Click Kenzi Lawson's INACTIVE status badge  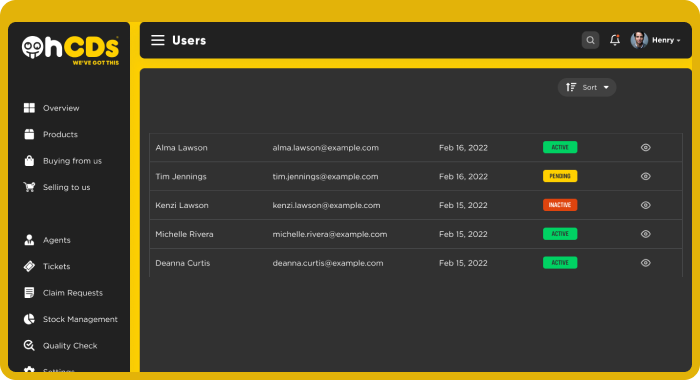click(560, 205)
